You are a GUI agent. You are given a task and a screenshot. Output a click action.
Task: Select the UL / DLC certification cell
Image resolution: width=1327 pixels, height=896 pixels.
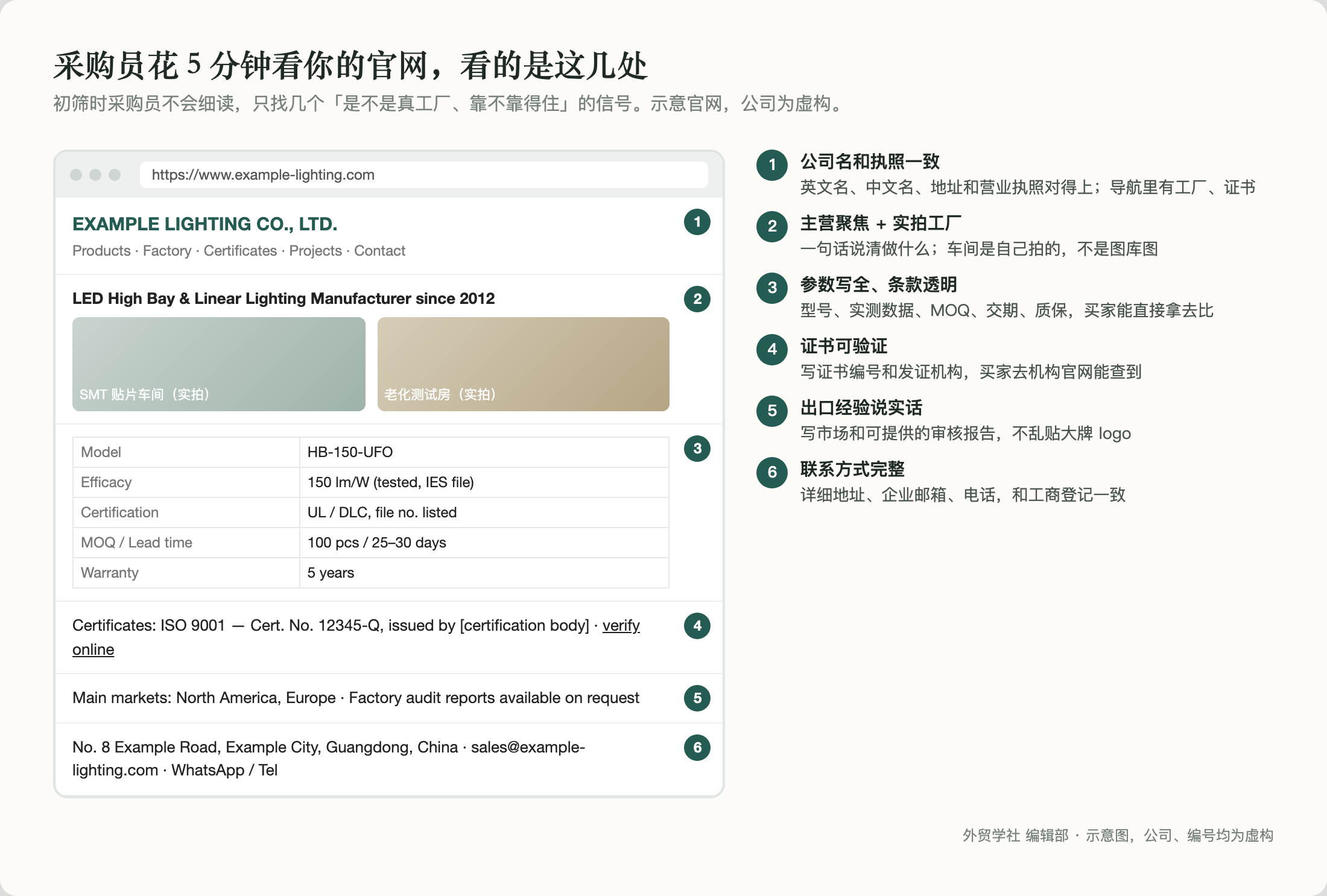tap(484, 513)
